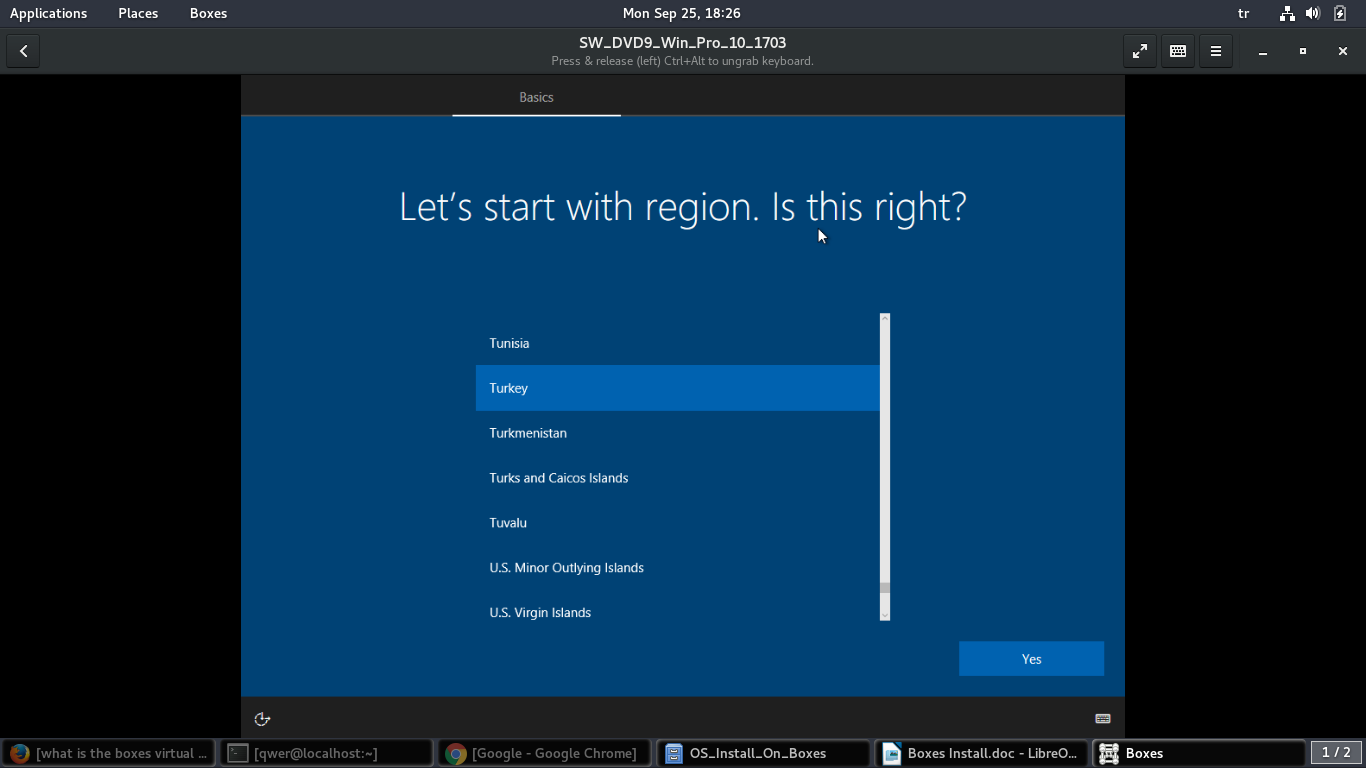Click the battery status icon

pos(1340,13)
